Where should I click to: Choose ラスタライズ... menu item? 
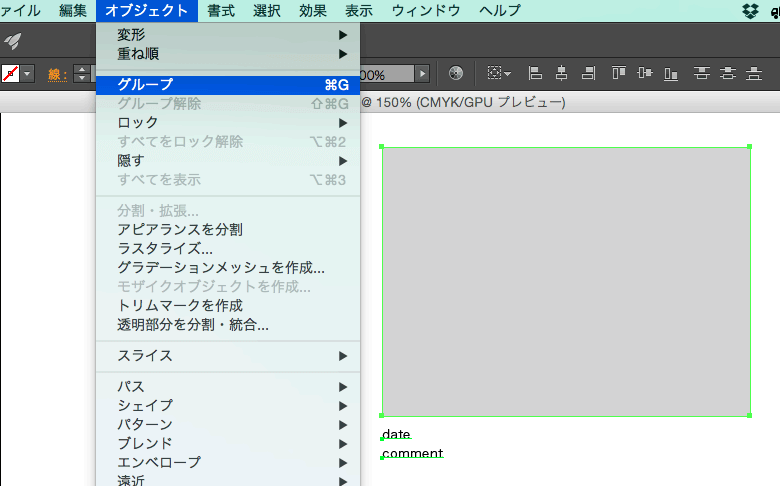click(228, 249)
